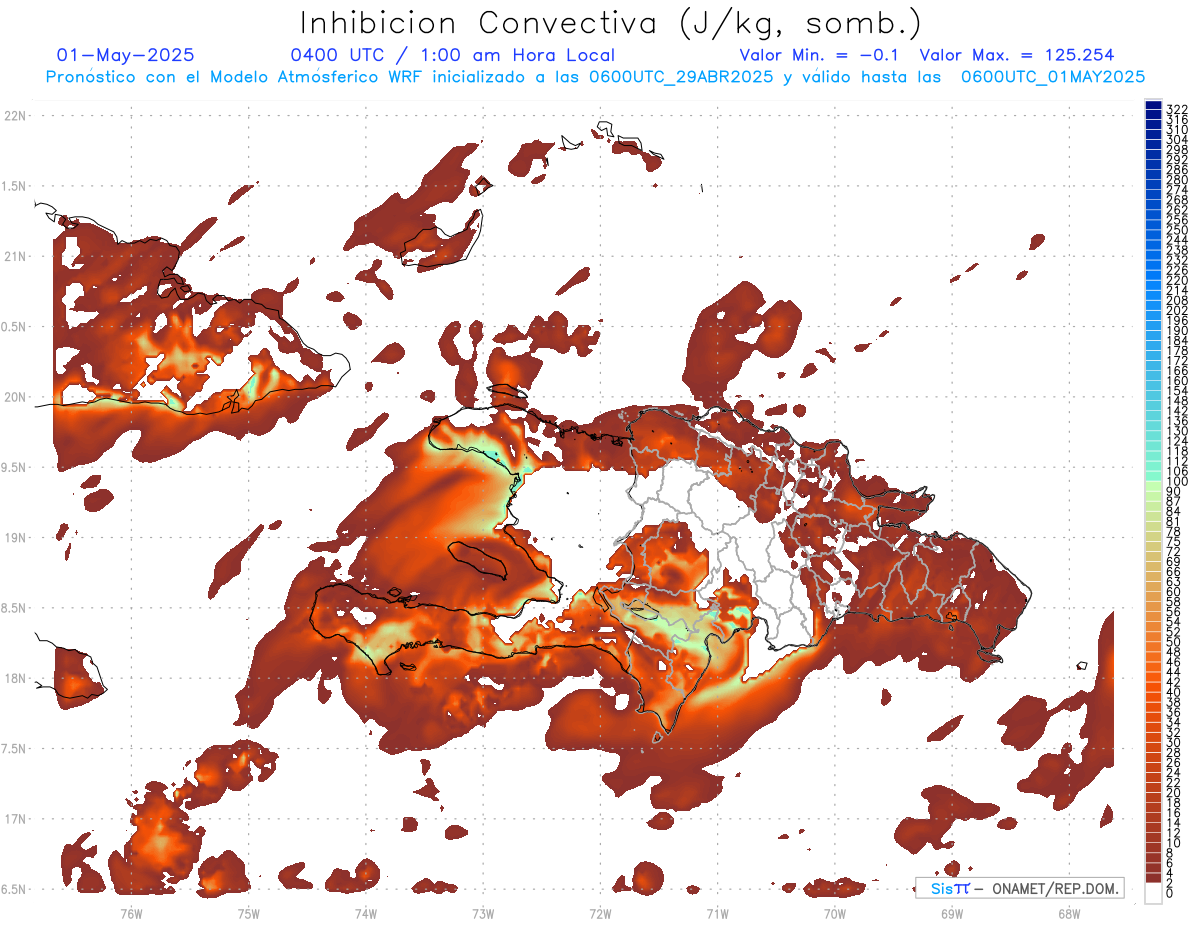Click the '100' color bar value
Screen dimensions: 1200x927
pos(1177,482)
